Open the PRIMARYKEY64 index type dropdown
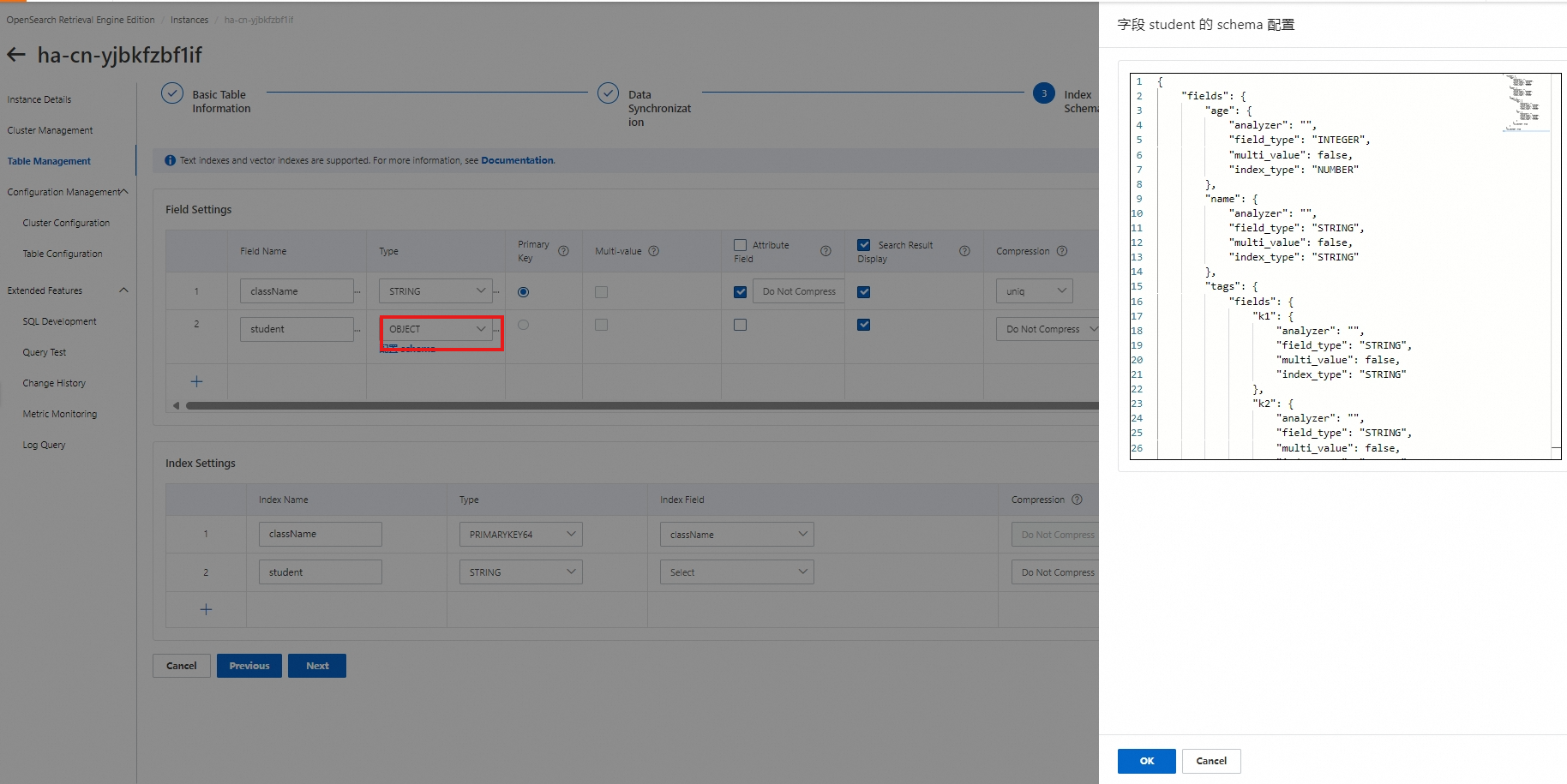Image resolution: width=1567 pixels, height=784 pixels. tap(520, 535)
